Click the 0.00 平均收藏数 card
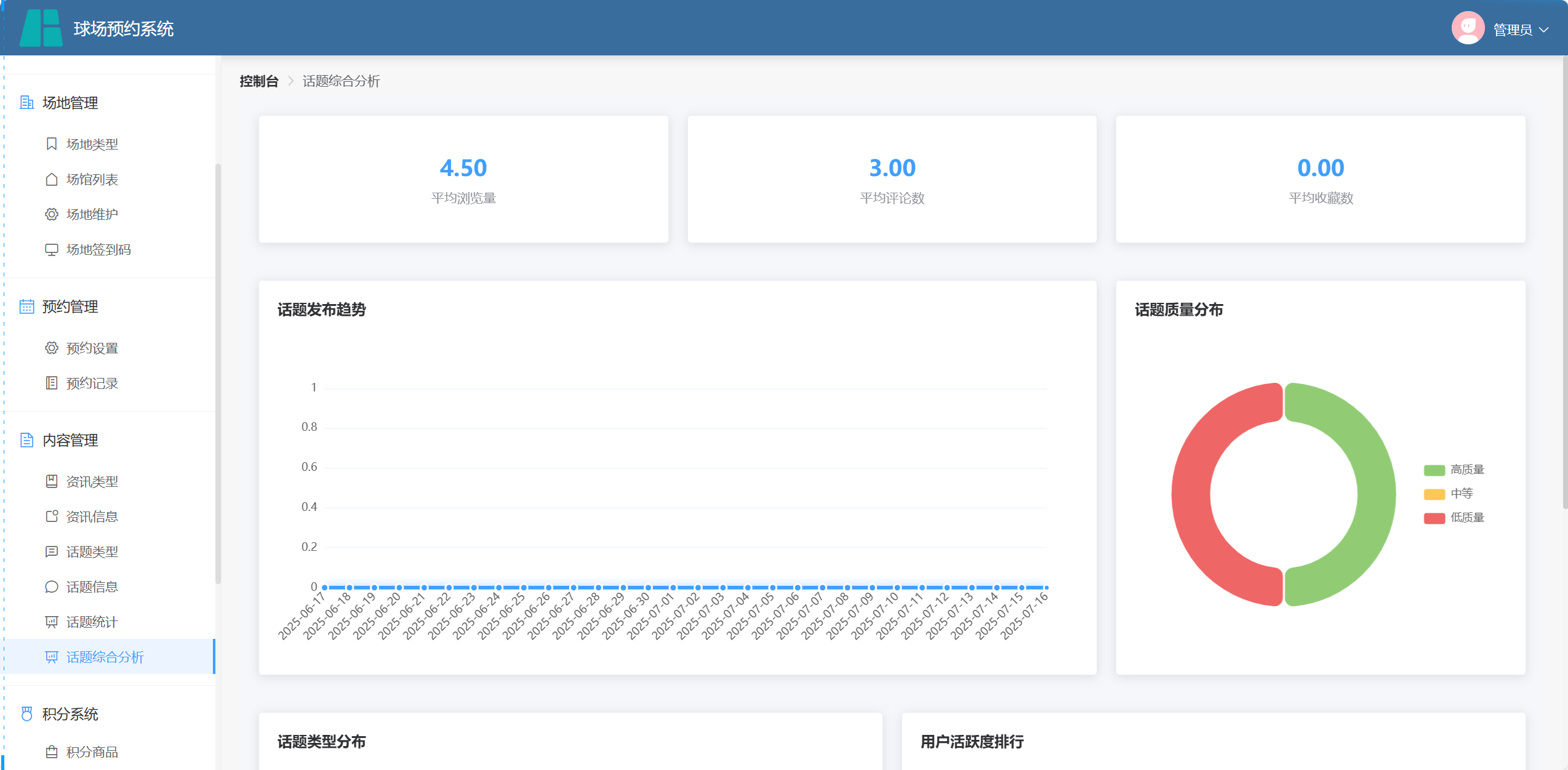Screen dimensions: 1568x770 click(1321, 179)
